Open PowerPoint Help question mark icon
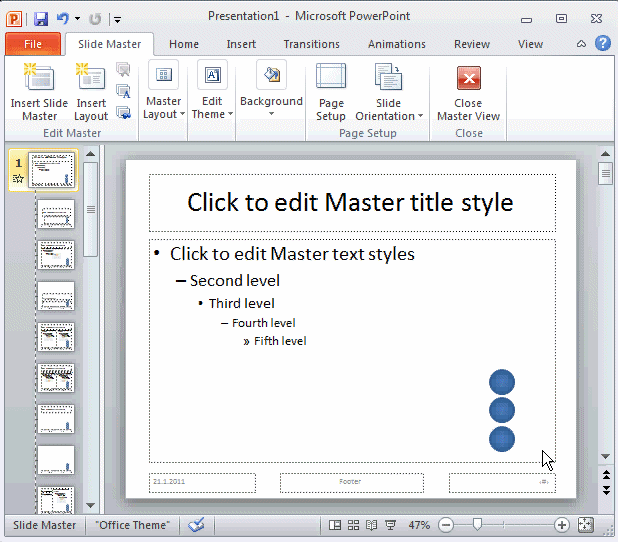The image size is (618, 542). point(603,43)
